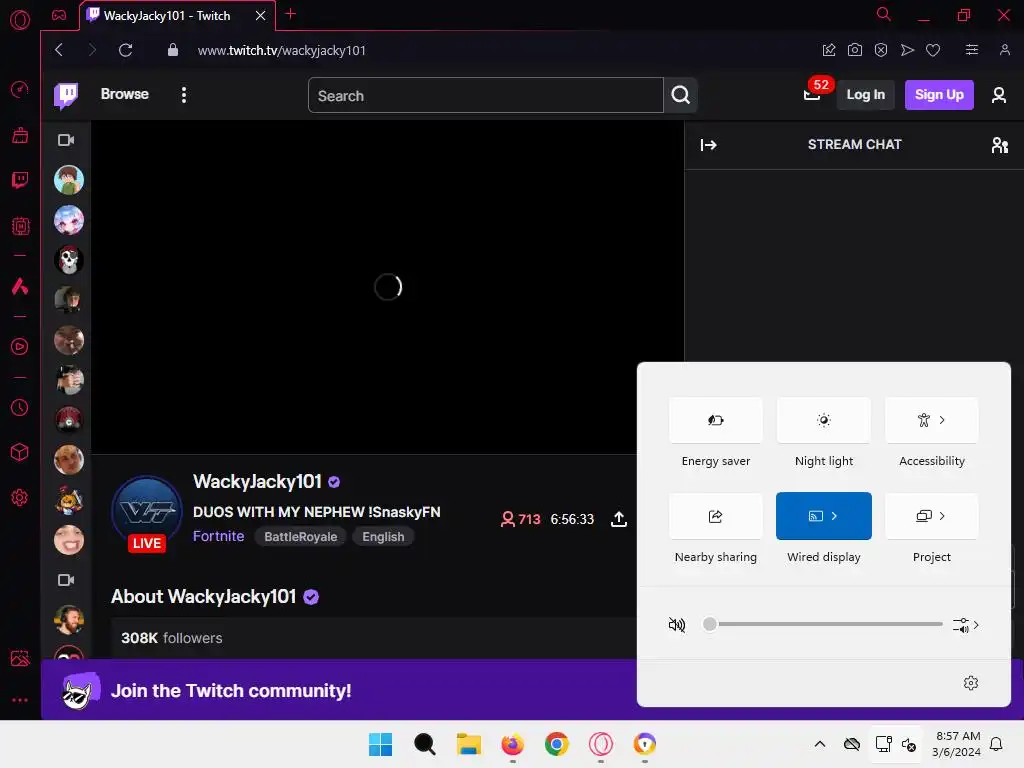This screenshot has width=1024, height=768.
Task: Collapse the stream chat panel
Action: 709,145
